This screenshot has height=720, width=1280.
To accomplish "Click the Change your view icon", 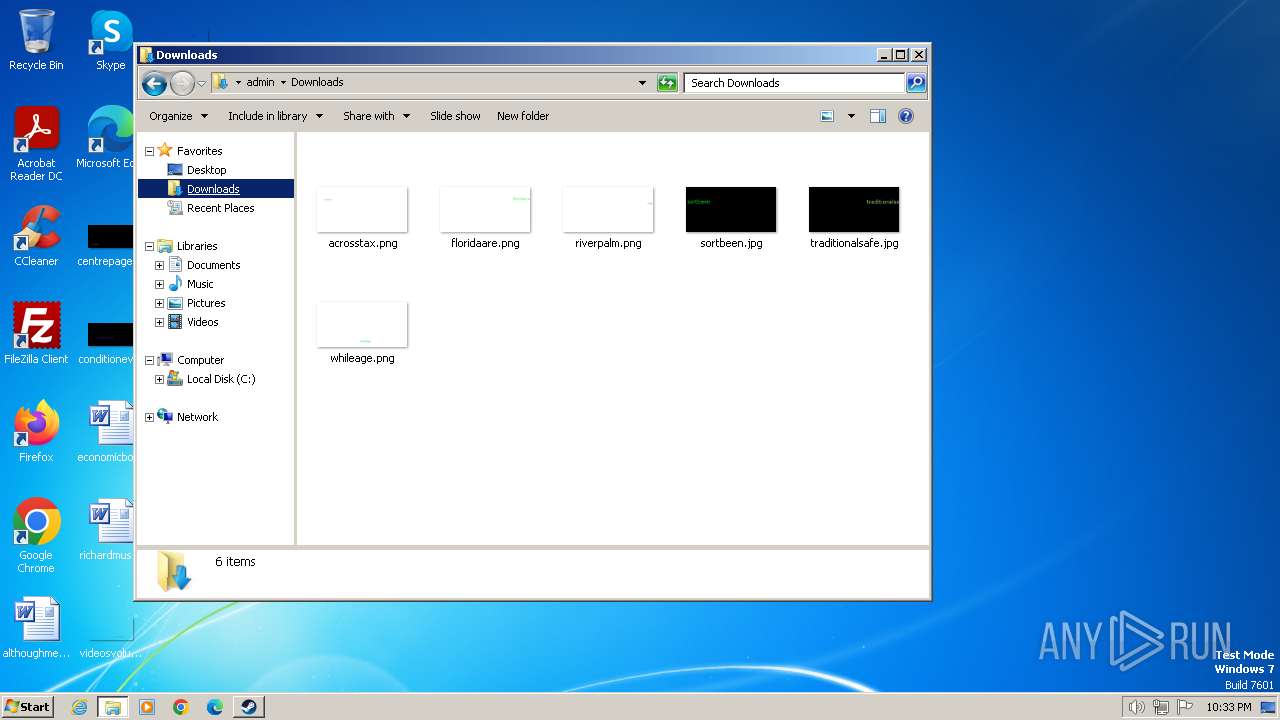I will (827, 116).
